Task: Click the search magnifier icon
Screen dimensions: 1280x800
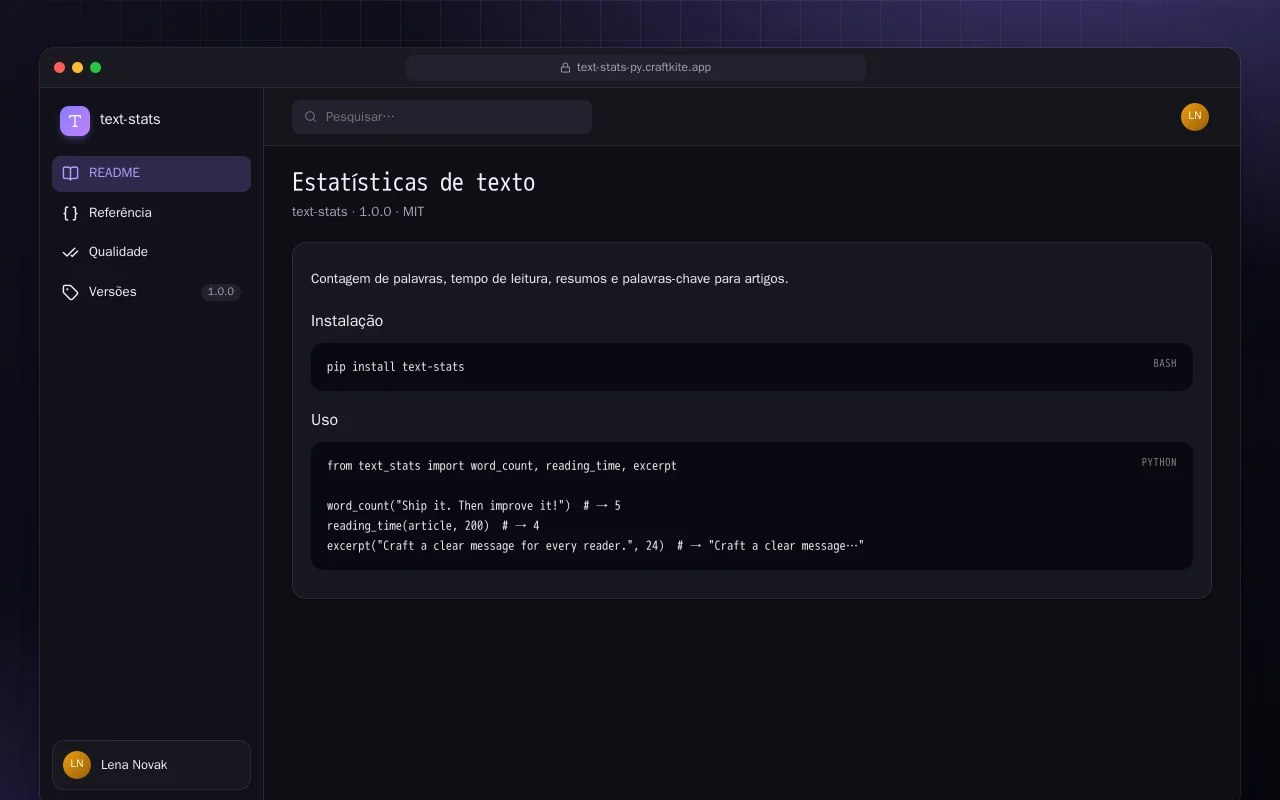Action: click(x=311, y=117)
